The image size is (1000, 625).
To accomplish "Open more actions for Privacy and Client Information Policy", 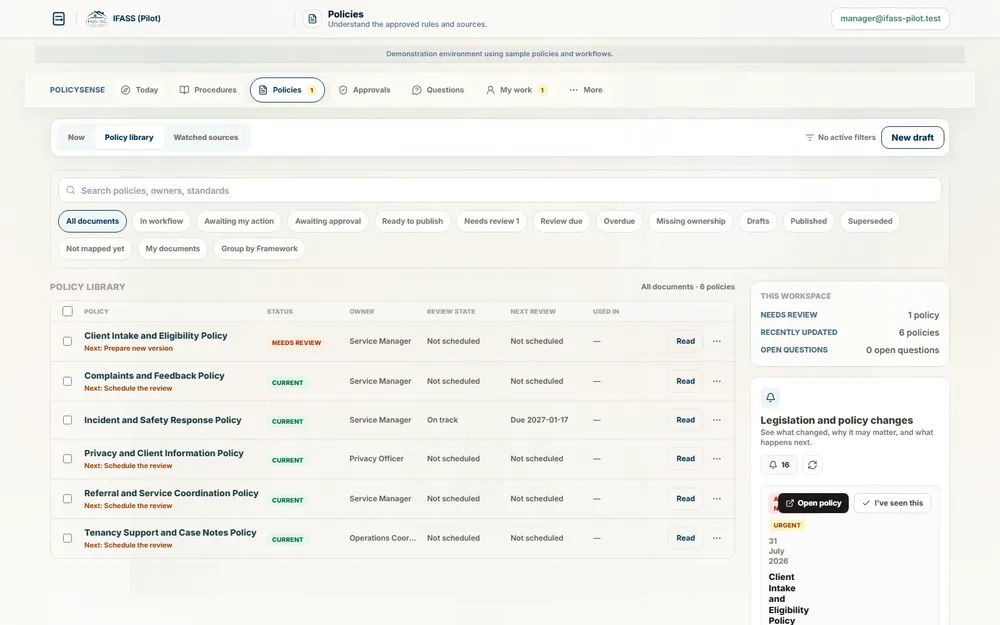I will click(x=717, y=459).
